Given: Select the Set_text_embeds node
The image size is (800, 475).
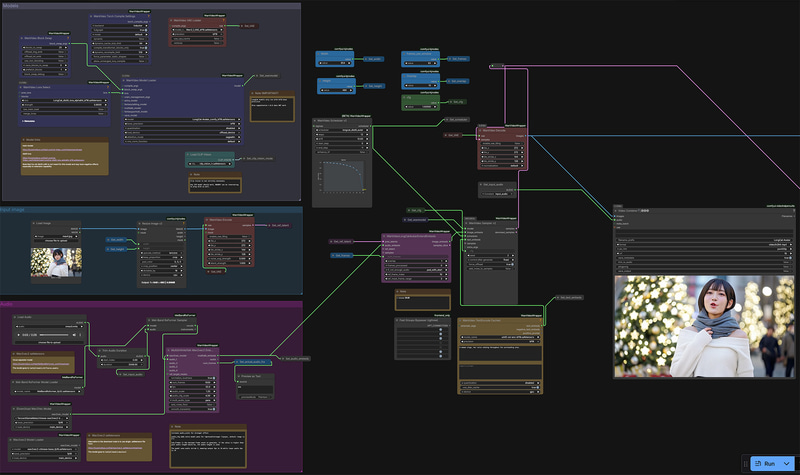Looking at the screenshot, I should click(x=569, y=297).
